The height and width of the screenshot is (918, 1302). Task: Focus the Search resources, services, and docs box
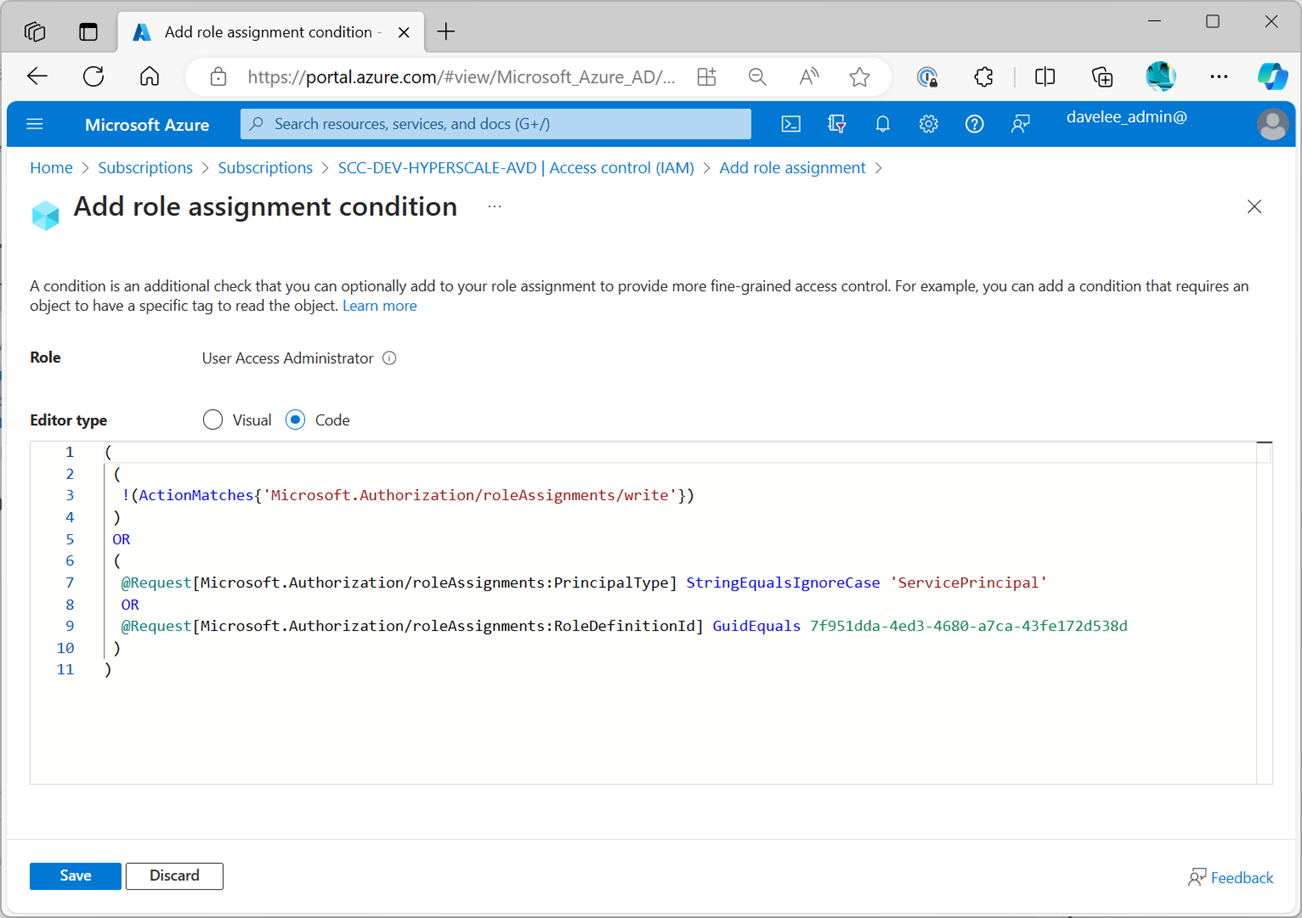(496, 124)
